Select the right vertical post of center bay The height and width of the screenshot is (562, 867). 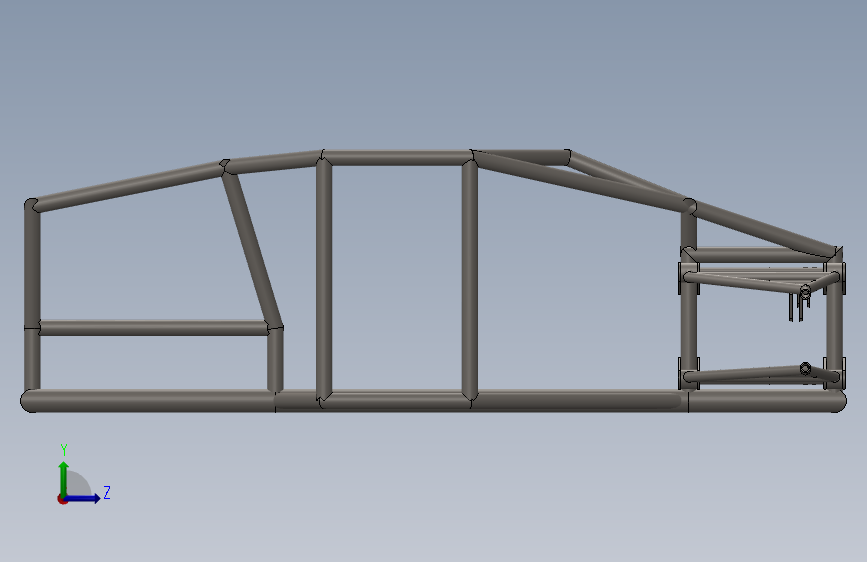click(x=469, y=278)
